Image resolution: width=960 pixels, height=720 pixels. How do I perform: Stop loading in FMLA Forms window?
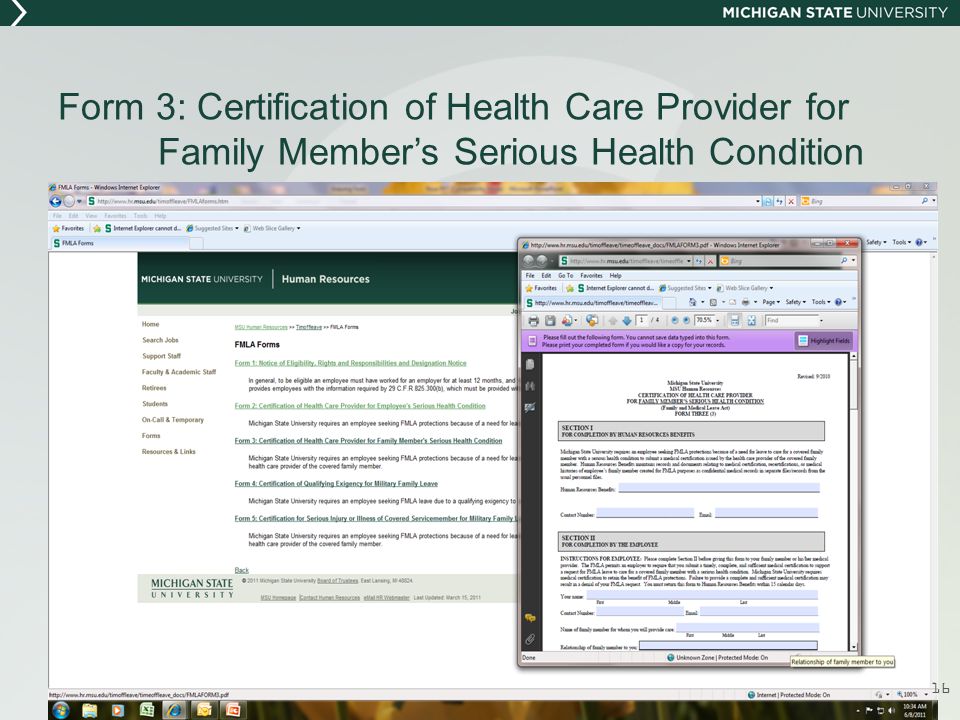[791, 201]
